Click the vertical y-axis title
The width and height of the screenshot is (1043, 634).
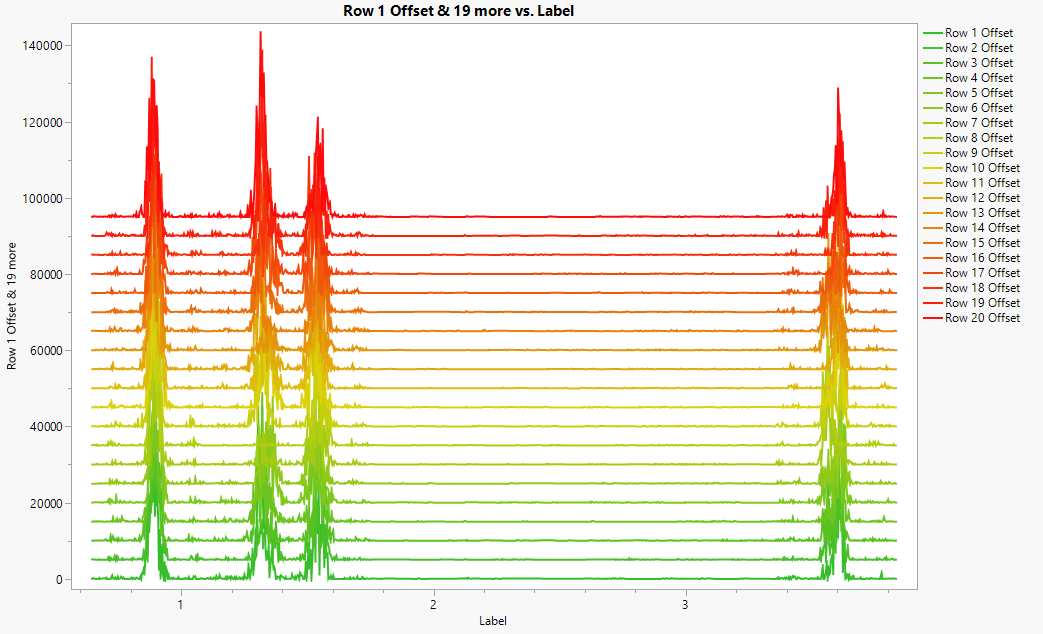11,306
